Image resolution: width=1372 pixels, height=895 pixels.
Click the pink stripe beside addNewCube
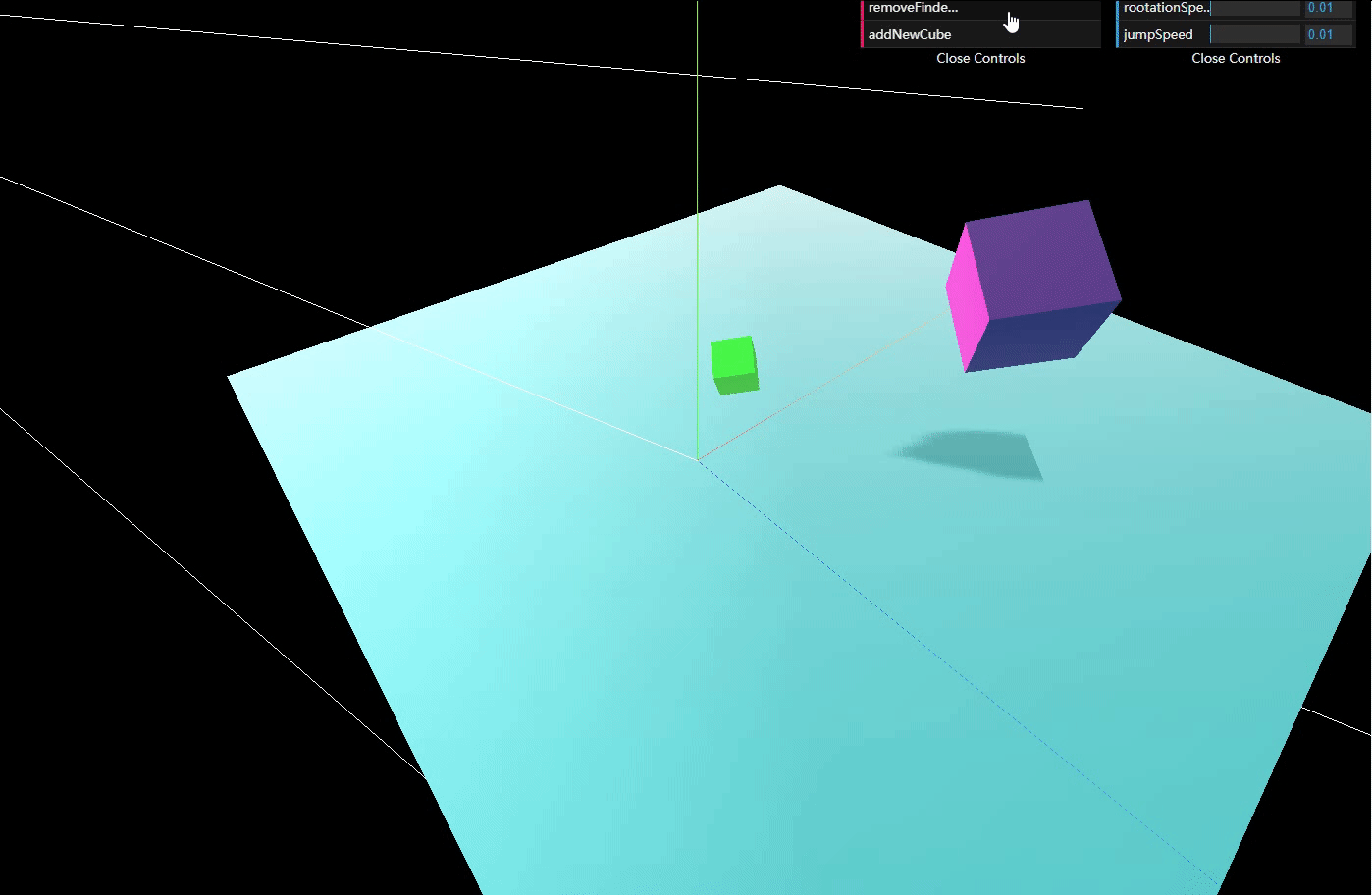(x=863, y=33)
